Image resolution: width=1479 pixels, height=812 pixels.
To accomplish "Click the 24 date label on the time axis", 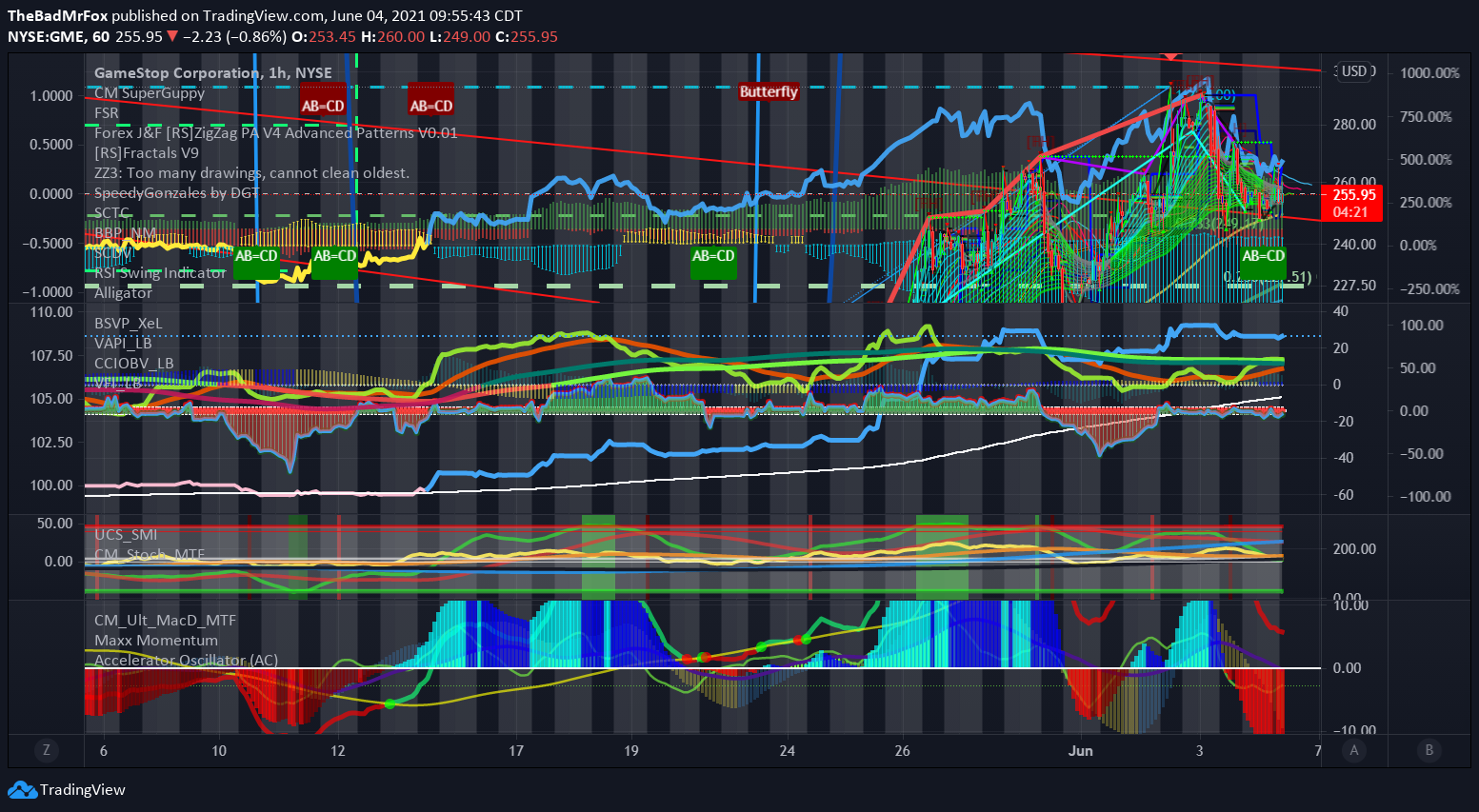I will pos(787,751).
